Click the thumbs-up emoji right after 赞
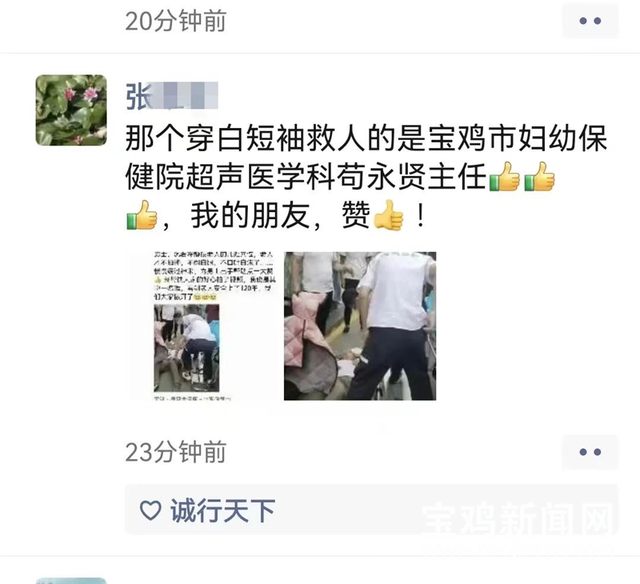The width and height of the screenshot is (640, 584). coord(389,215)
